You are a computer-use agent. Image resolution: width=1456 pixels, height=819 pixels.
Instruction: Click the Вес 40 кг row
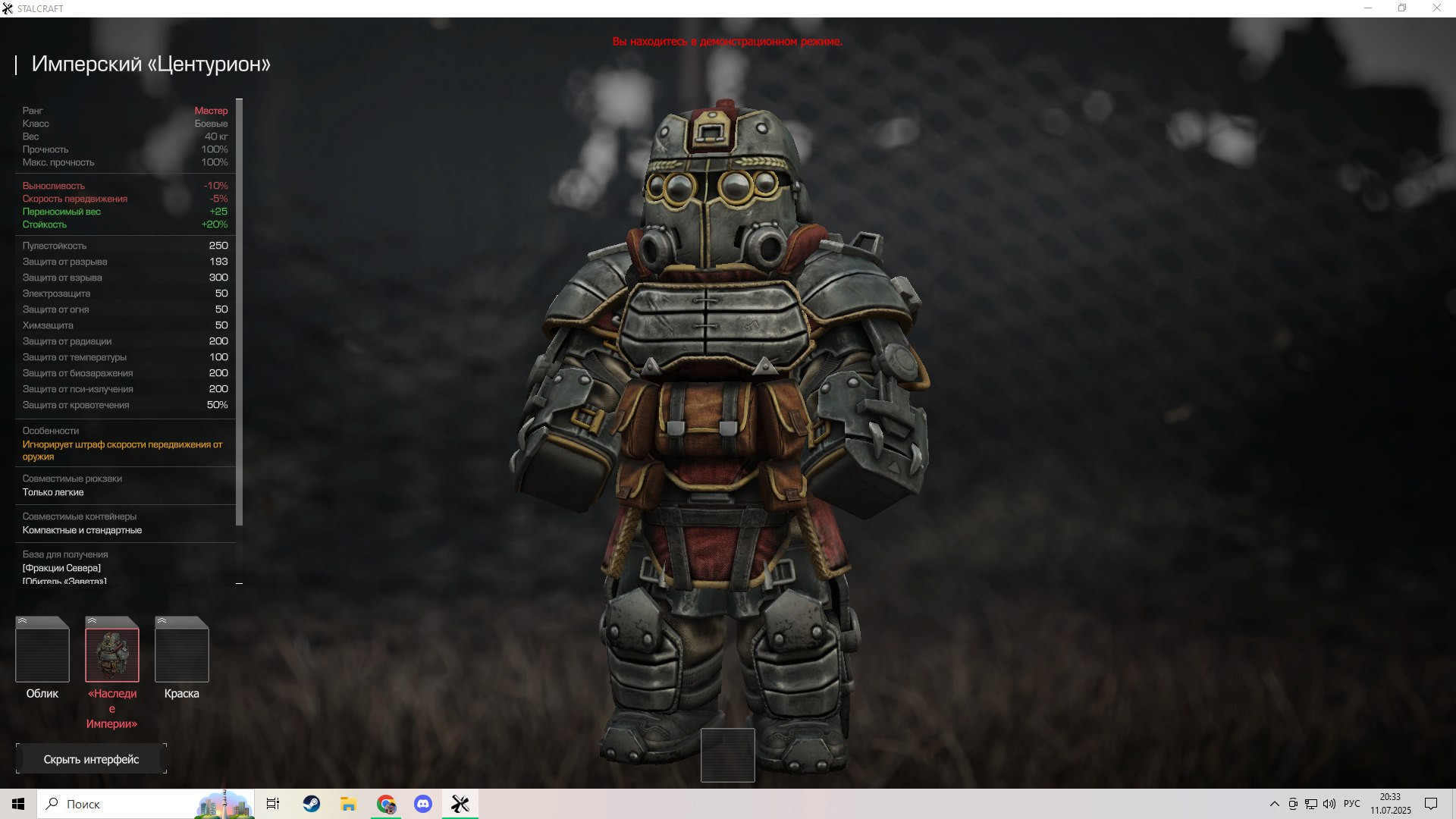click(x=125, y=136)
